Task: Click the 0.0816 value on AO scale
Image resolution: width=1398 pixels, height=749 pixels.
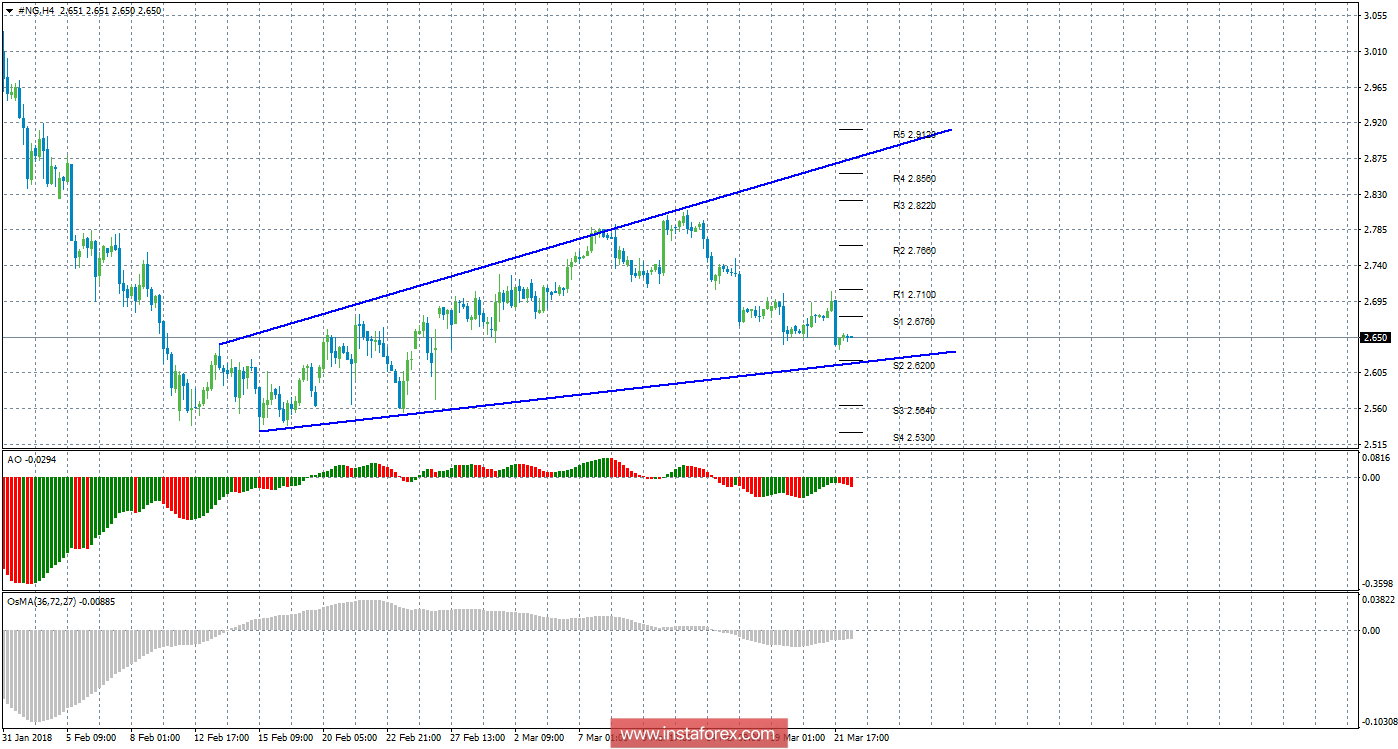Action: pos(1377,458)
